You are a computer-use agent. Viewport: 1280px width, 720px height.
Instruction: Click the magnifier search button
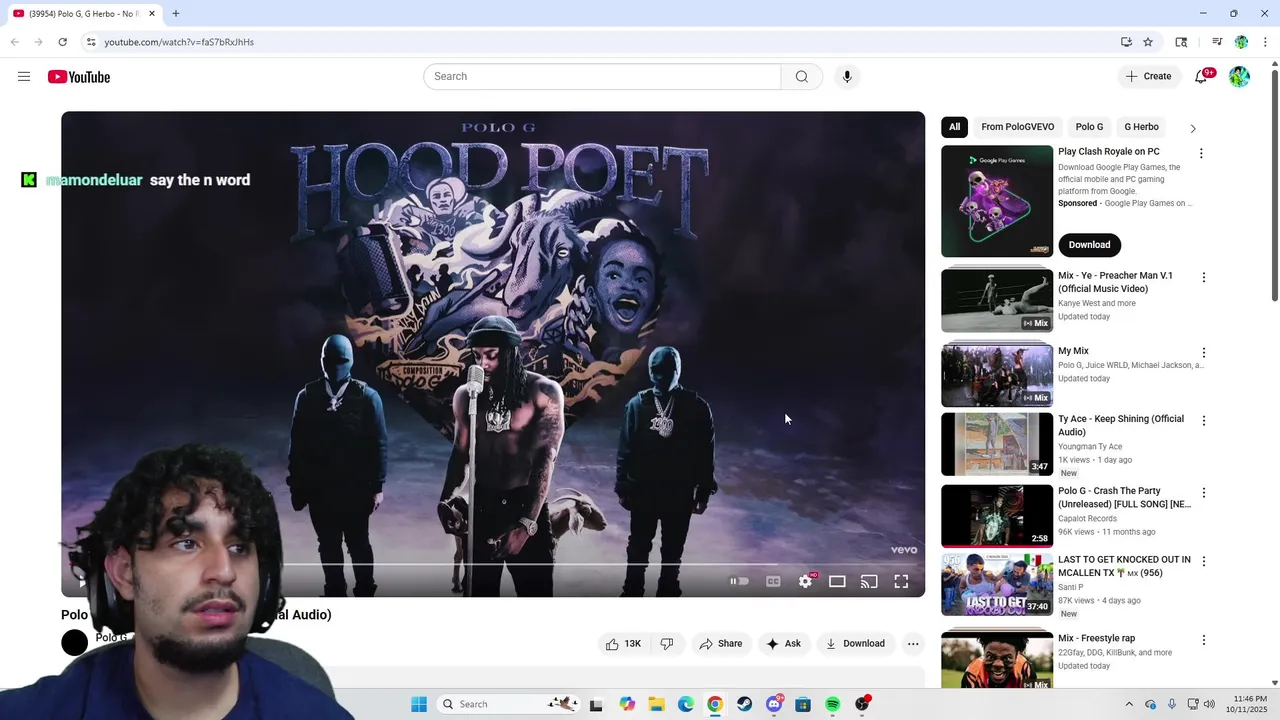802,77
